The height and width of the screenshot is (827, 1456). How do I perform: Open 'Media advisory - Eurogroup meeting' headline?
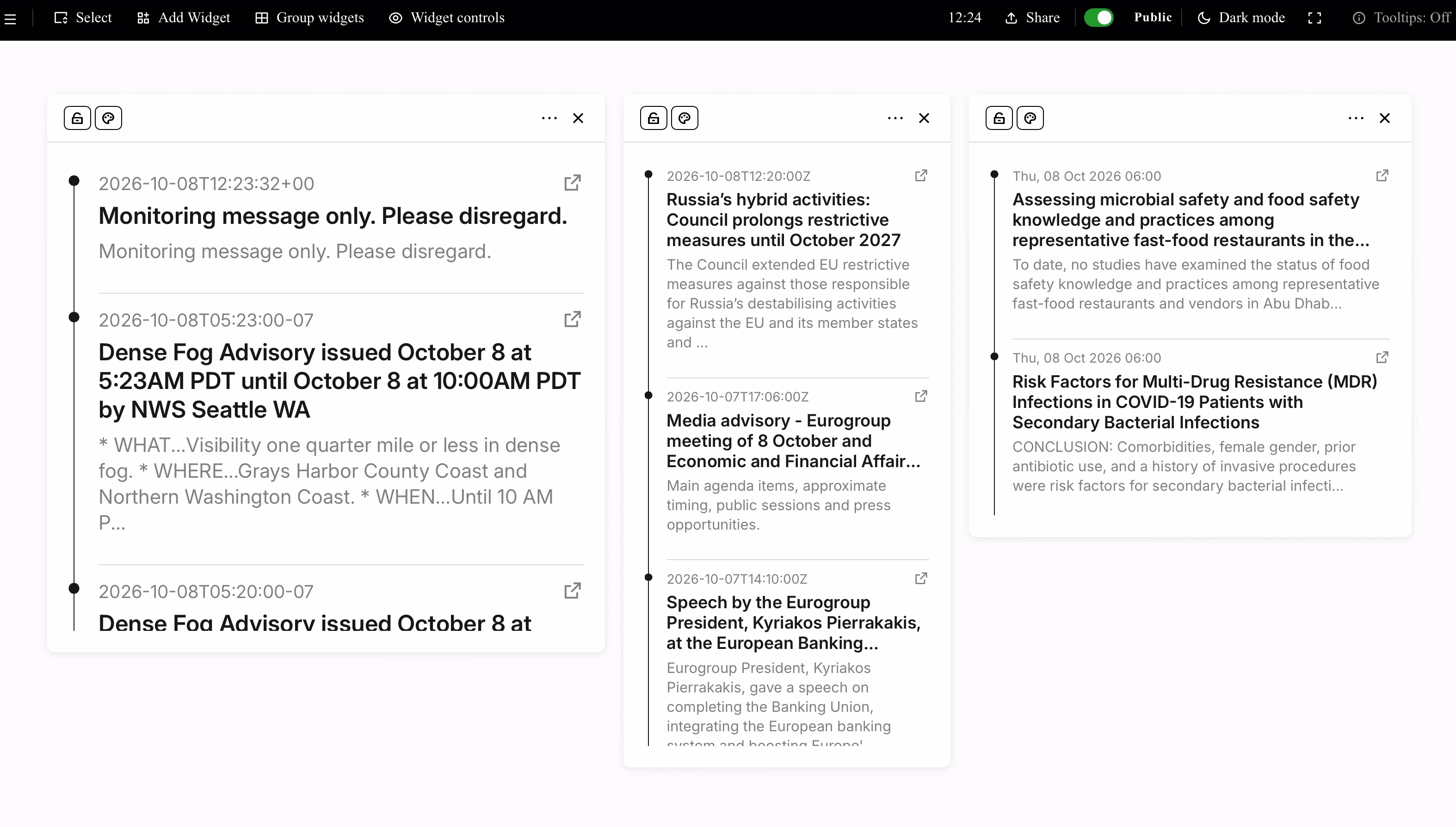pyautogui.click(x=793, y=441)
